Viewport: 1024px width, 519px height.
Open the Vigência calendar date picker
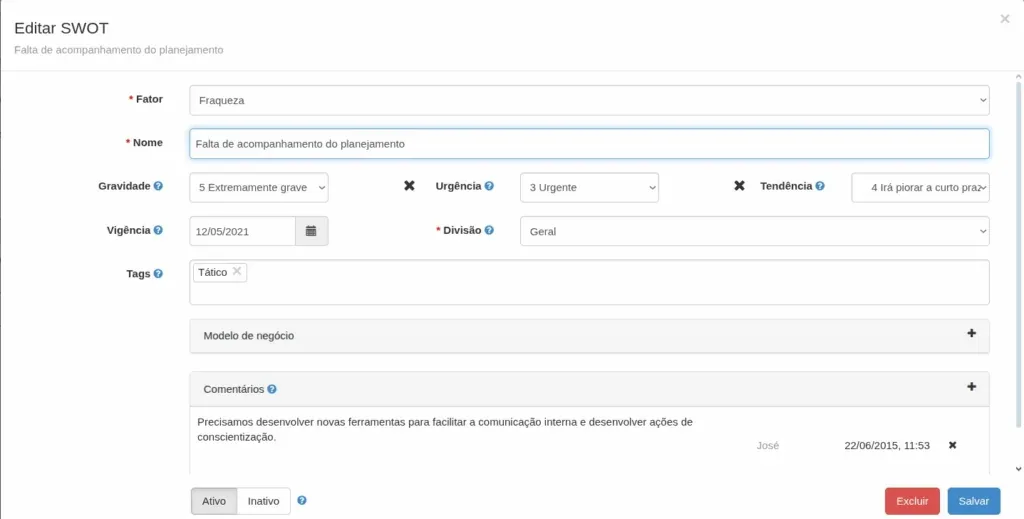[312, 231]
